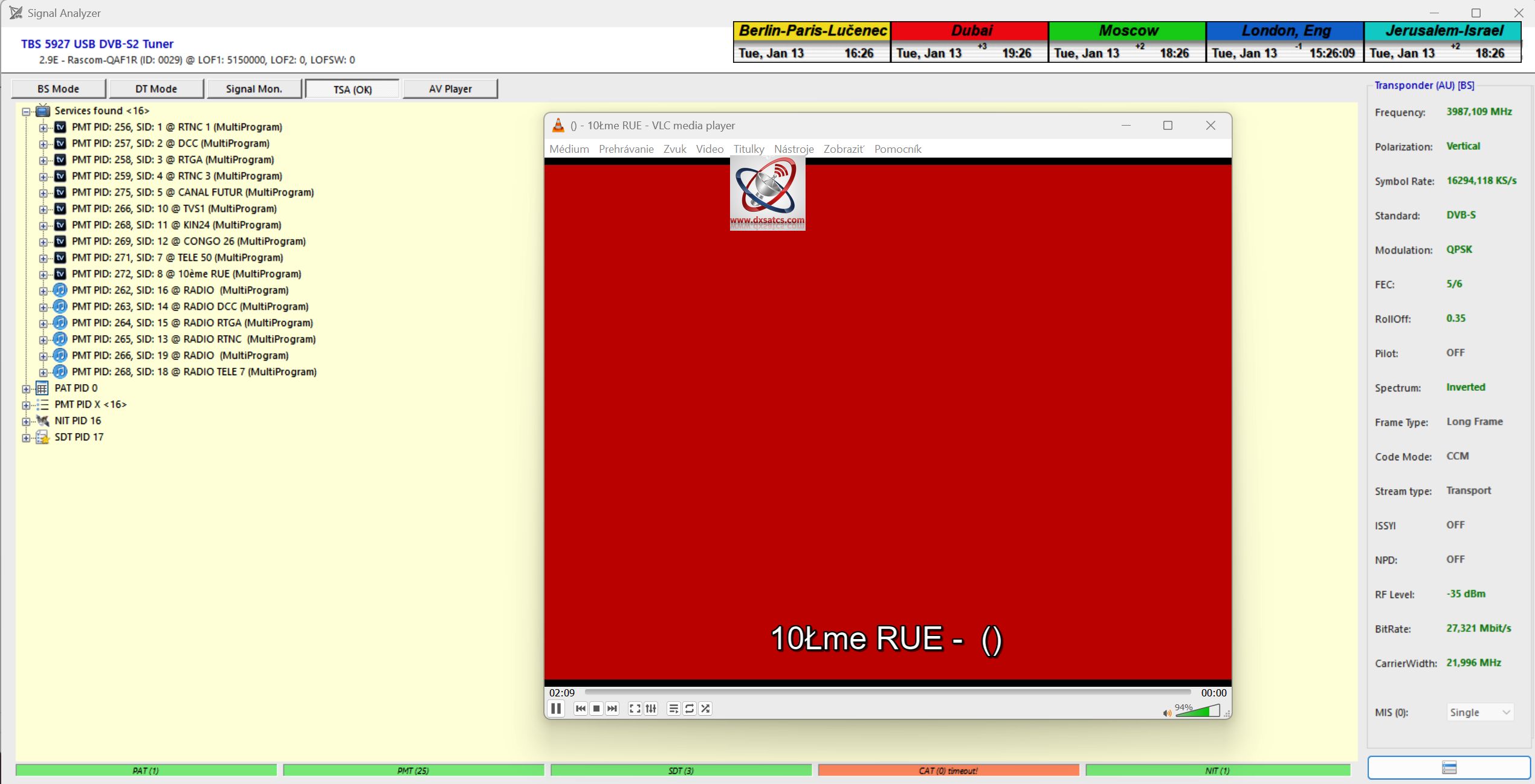This screenshot has height=784, width=1535.
Task: Pause playback in VLC player
Action: (x=556, y=708)
